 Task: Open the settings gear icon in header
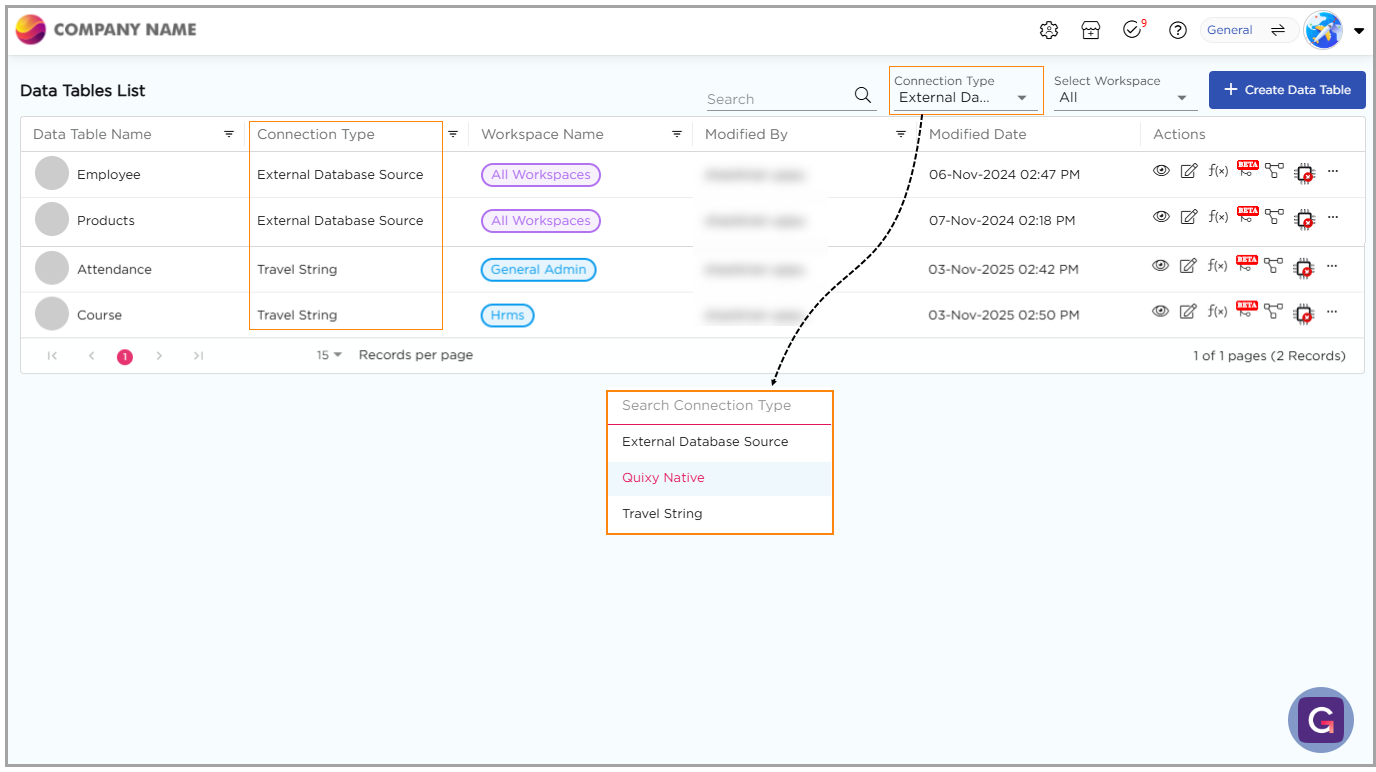pos(1049,30)
